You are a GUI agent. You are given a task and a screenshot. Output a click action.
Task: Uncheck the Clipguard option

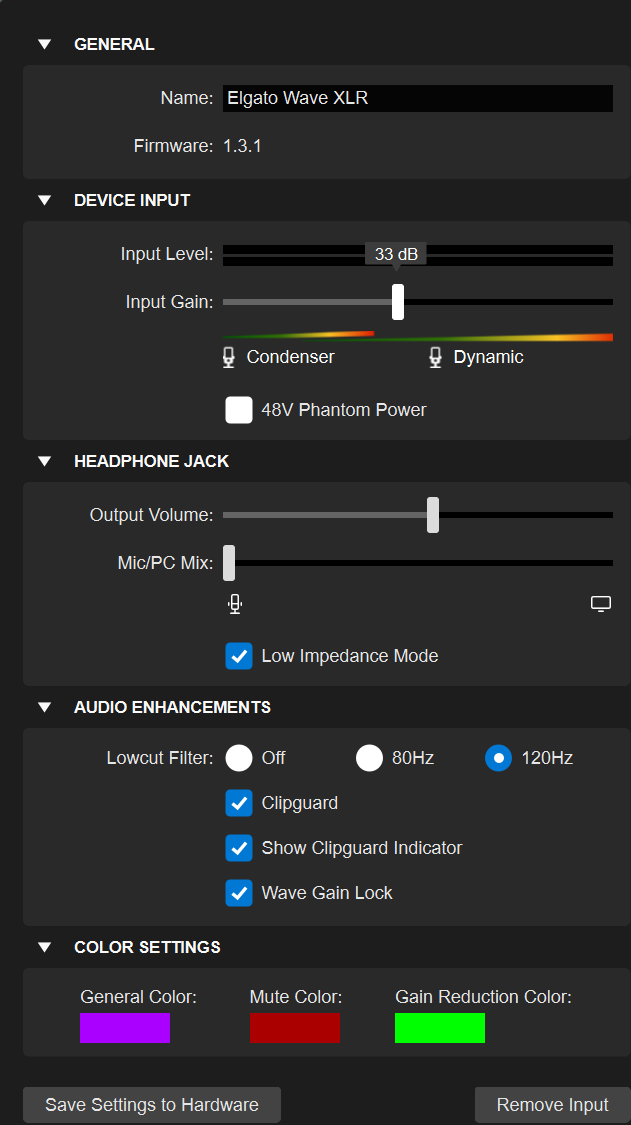[239, 803]
